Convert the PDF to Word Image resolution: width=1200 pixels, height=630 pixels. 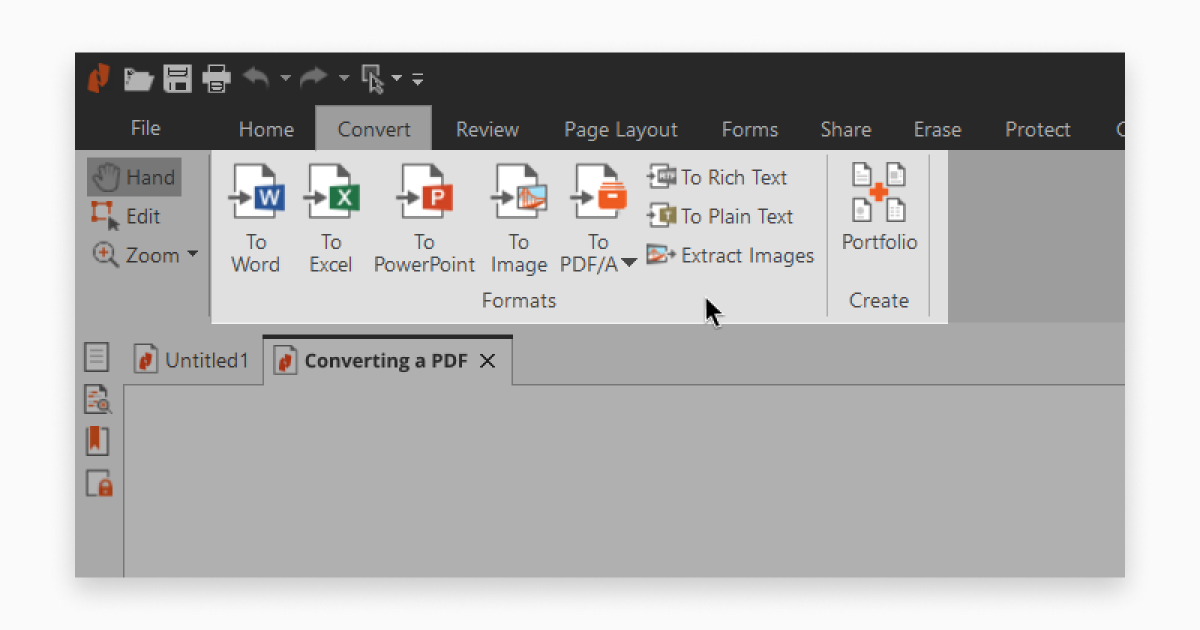coord(256,215)
